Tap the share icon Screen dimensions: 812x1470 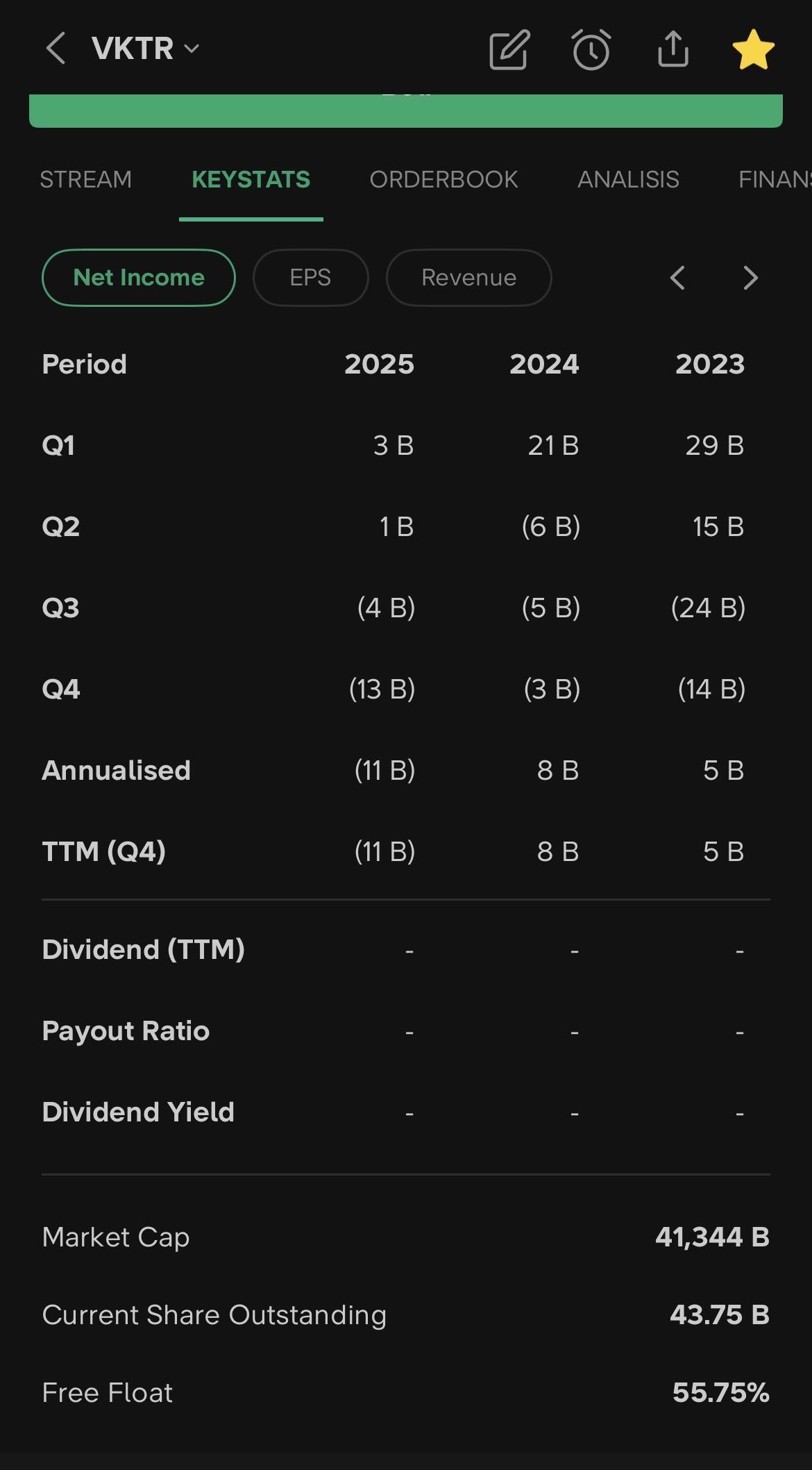tap(673, 49)
